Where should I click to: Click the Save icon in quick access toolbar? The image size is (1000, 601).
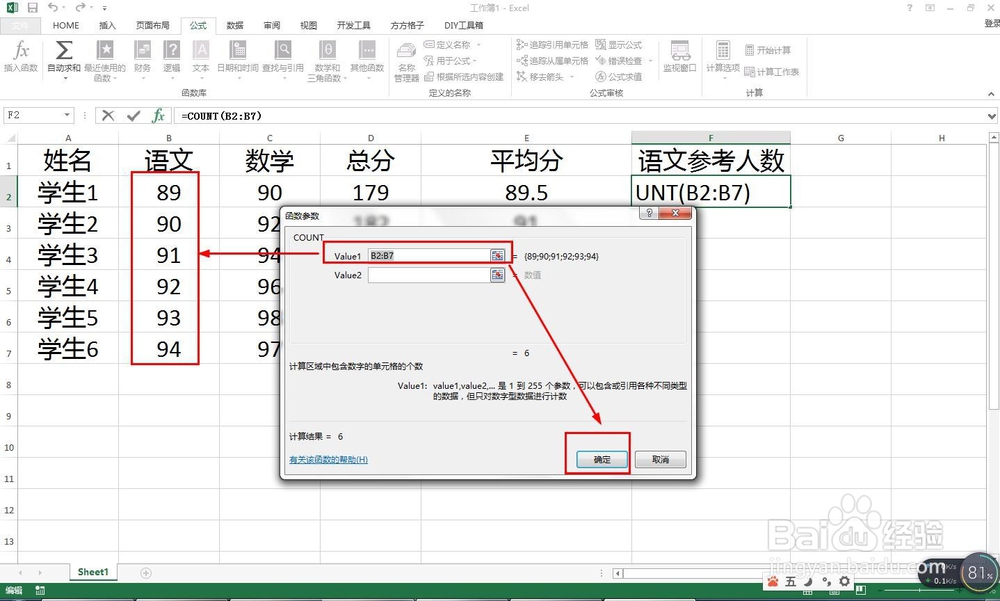pos(32,8)
